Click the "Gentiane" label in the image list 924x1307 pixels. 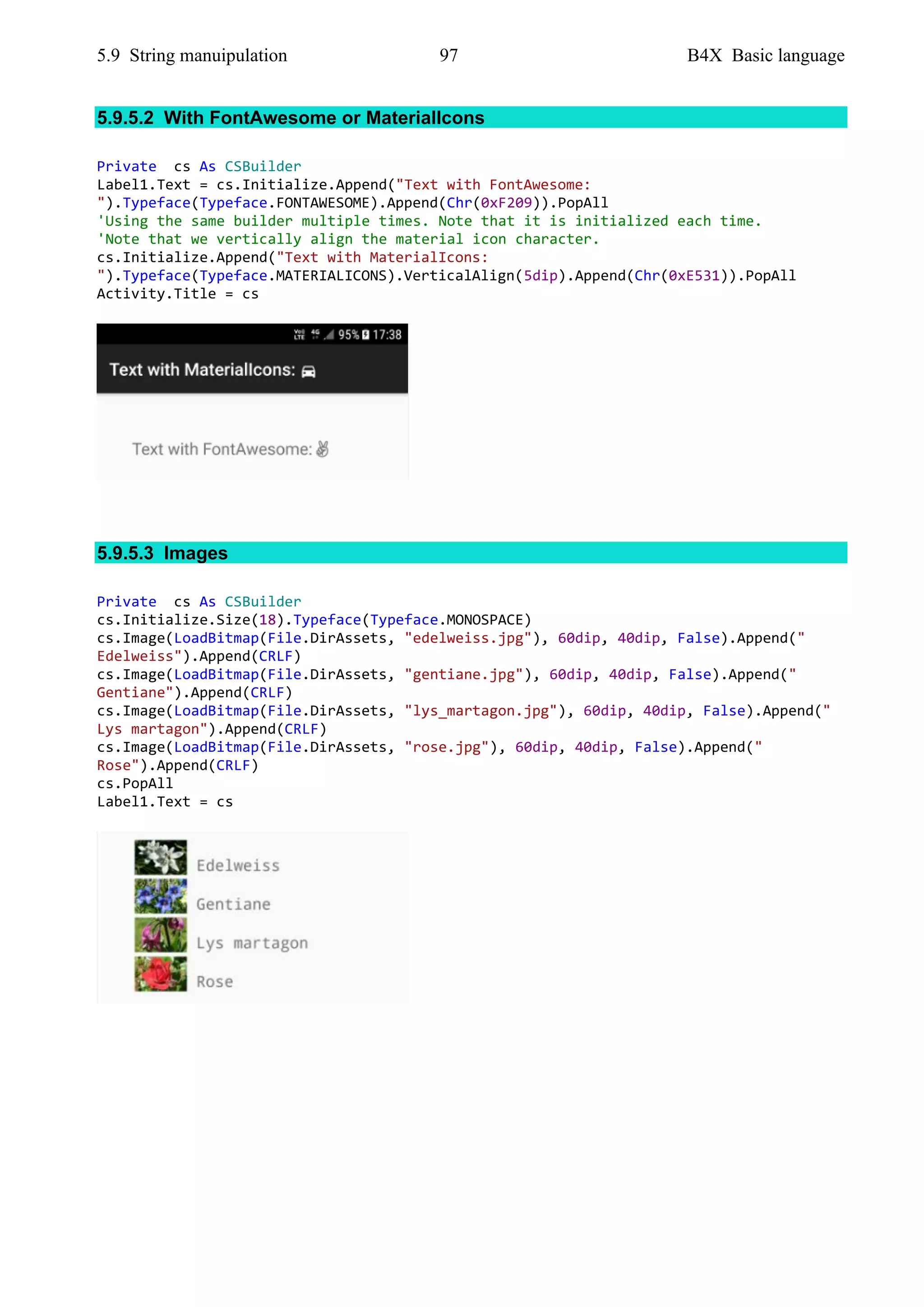coord(233,904)
